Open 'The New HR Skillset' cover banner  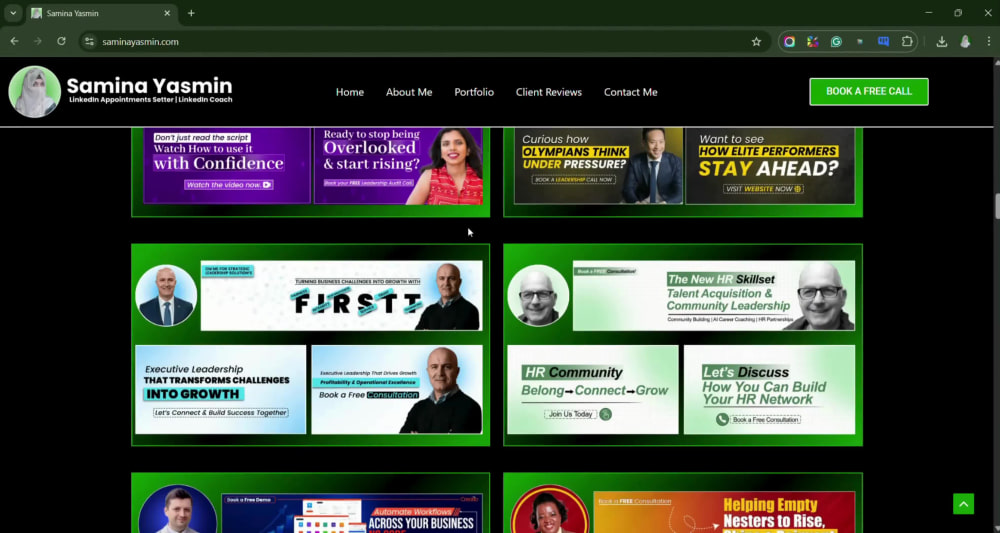click(714, 295)
